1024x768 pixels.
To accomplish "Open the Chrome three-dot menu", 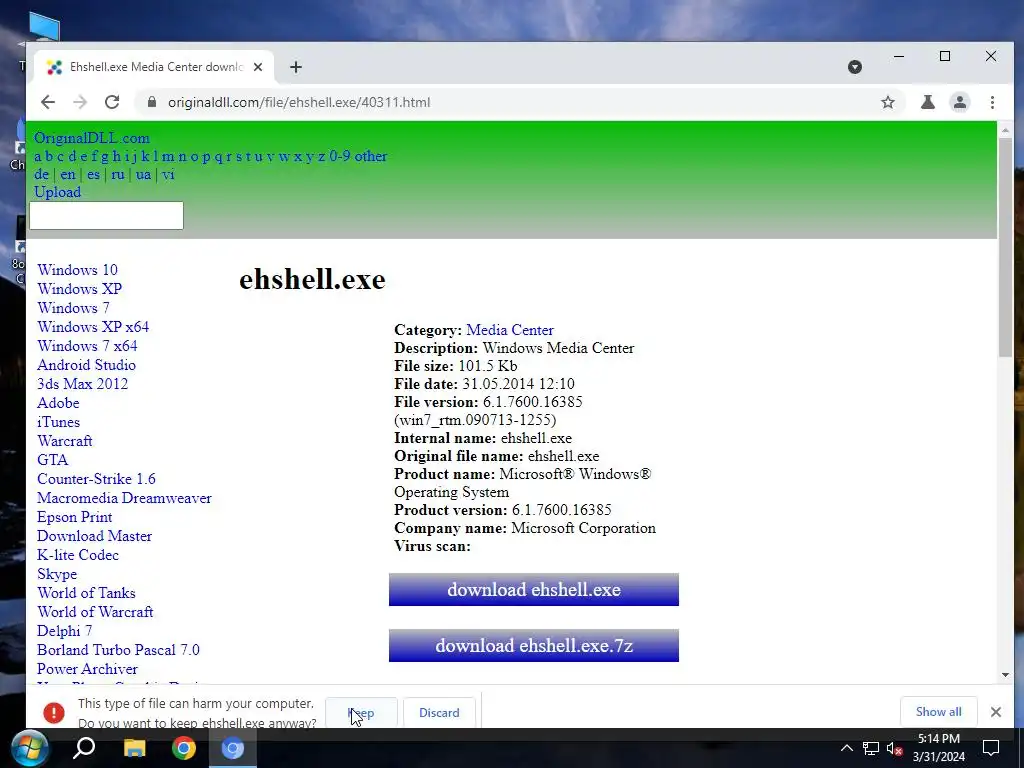I will [992, 102].
